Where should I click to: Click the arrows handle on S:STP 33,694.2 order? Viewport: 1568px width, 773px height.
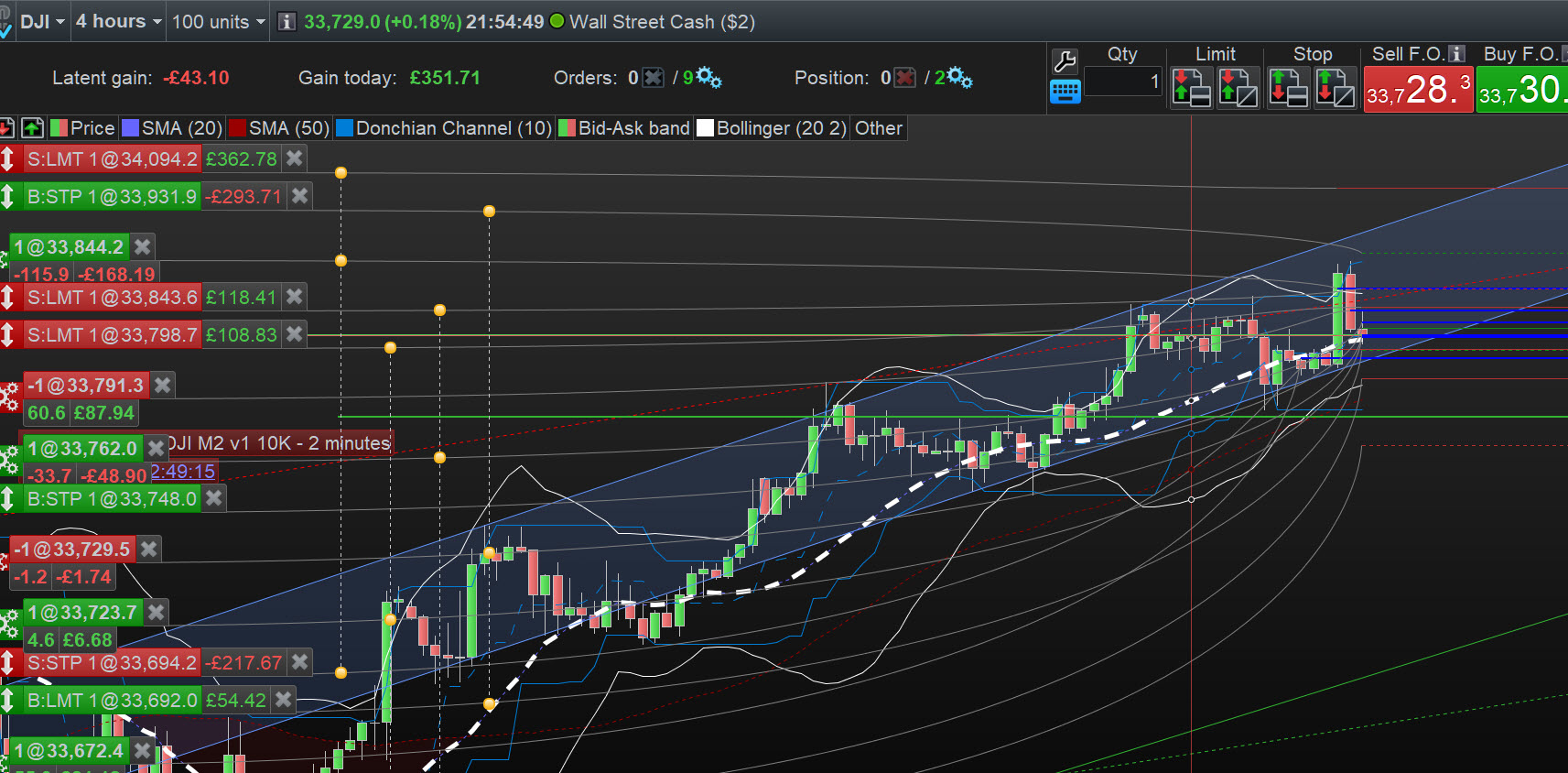coord(8,663)
